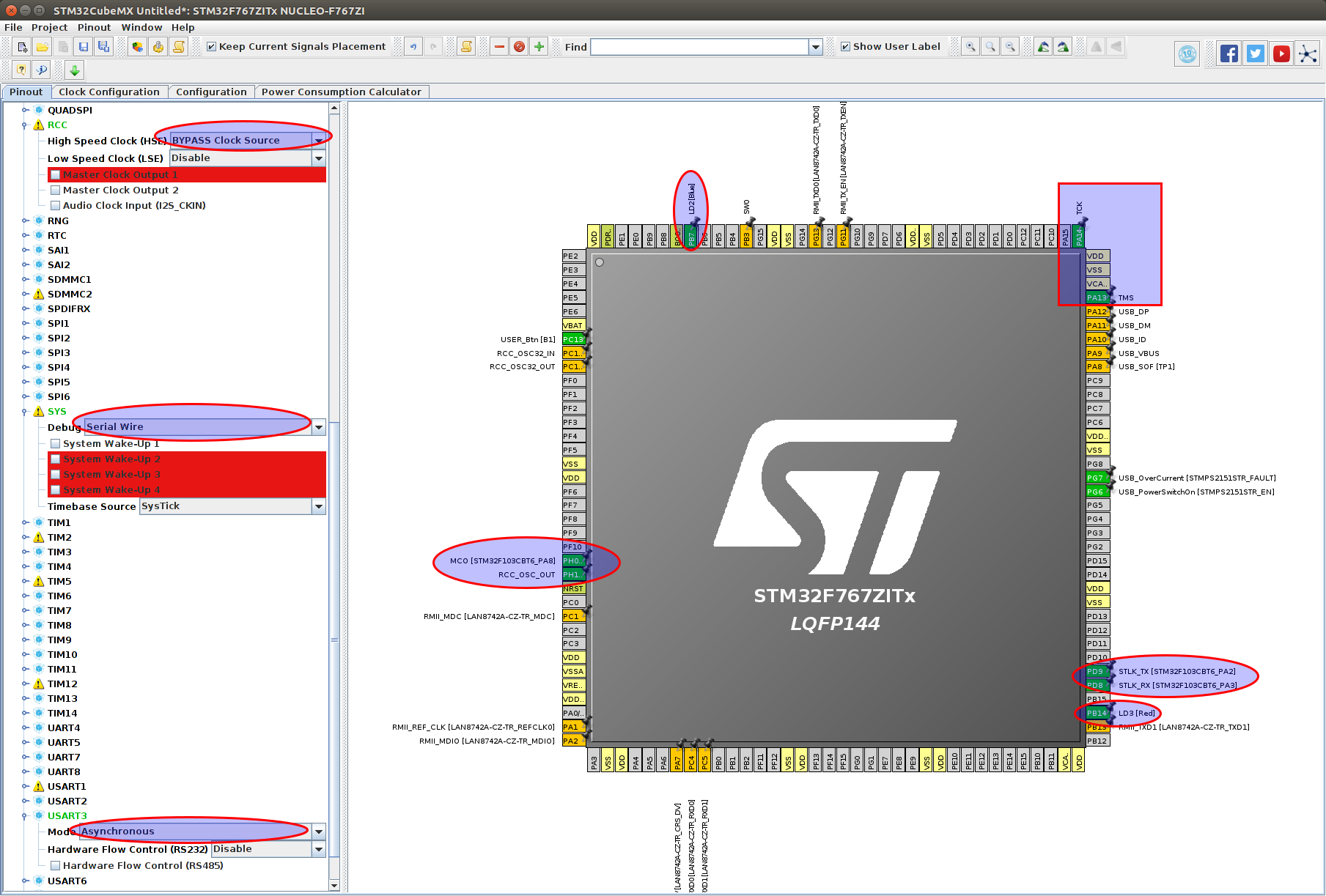1326x896 pixels.
Task: Switch to the Clock Configuration tab
Action: tap(108, 92)
